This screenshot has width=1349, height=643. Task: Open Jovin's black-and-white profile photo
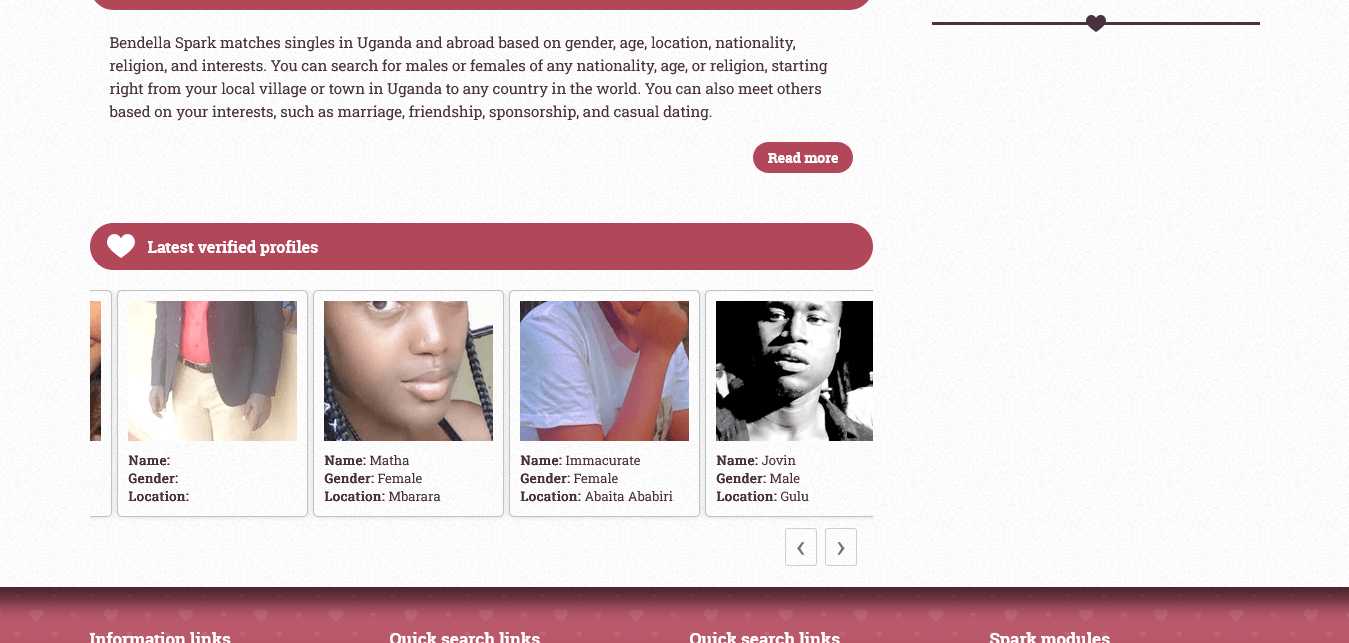[x=794, y=371]
